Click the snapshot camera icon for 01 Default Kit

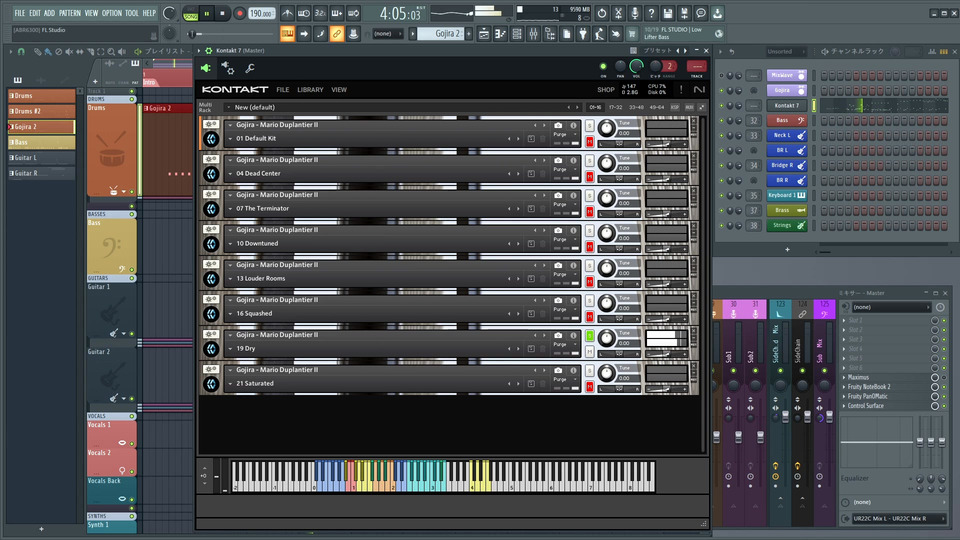(x=558, y=126)
